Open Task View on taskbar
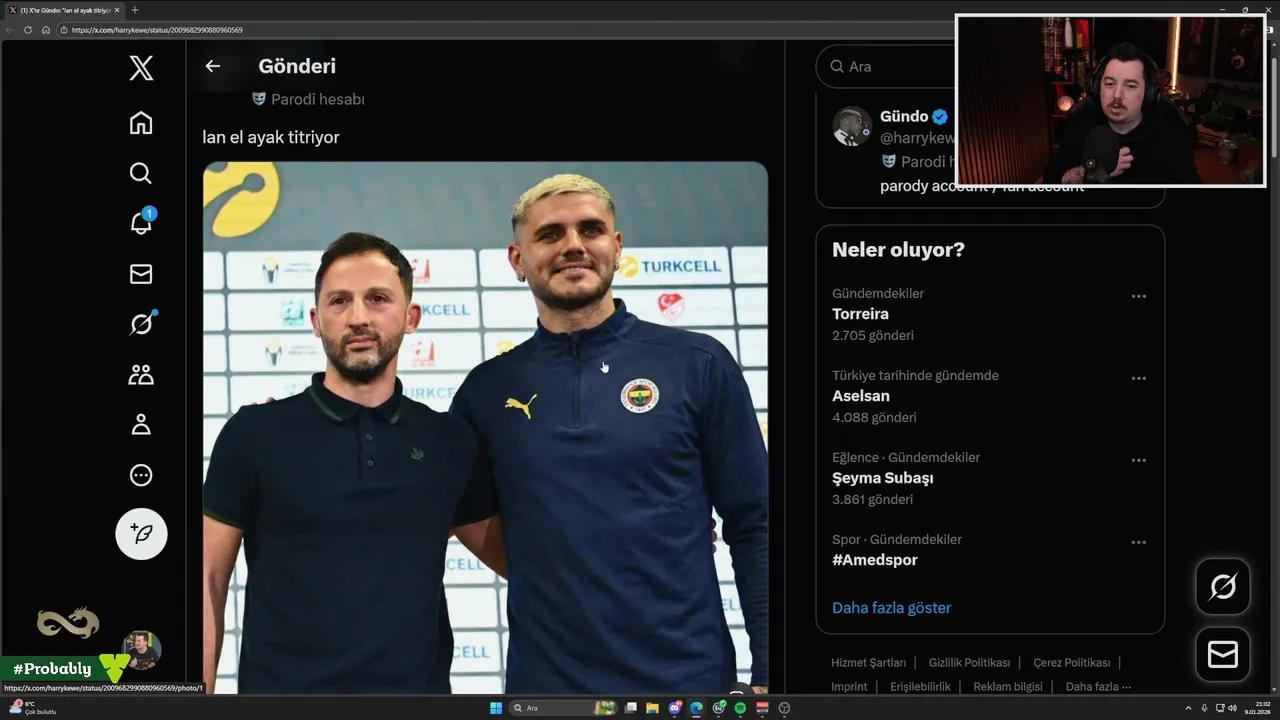The width and height of the screenshot is (1280, 720). 630,708
